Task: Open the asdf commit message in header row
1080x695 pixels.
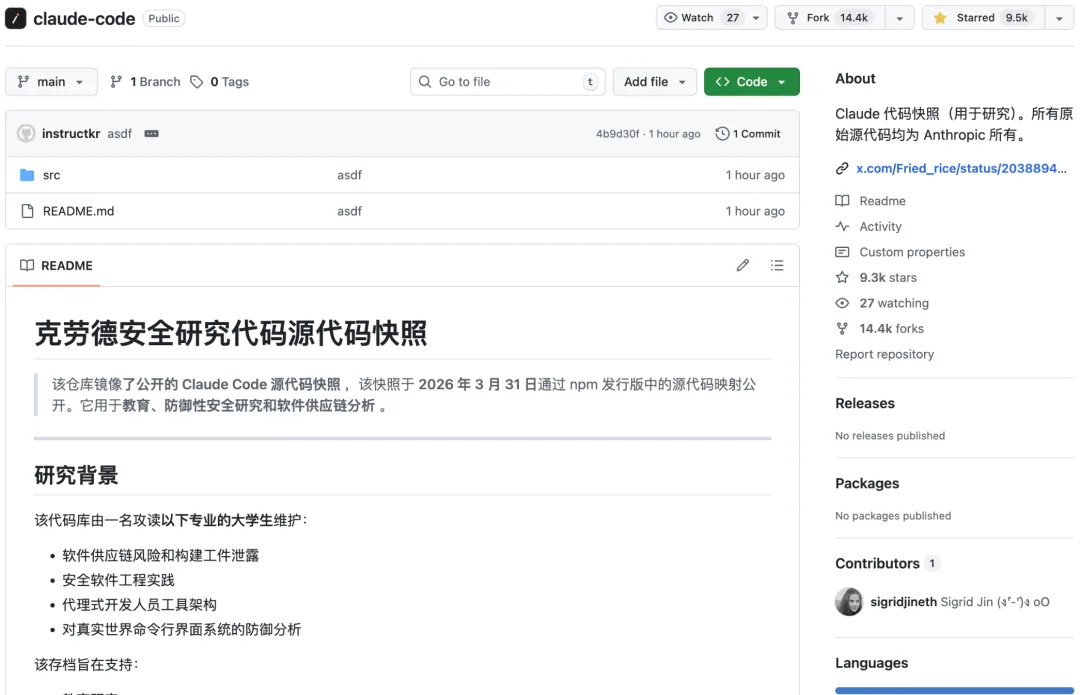Action: pyautogui.click(x=119, y=134)
